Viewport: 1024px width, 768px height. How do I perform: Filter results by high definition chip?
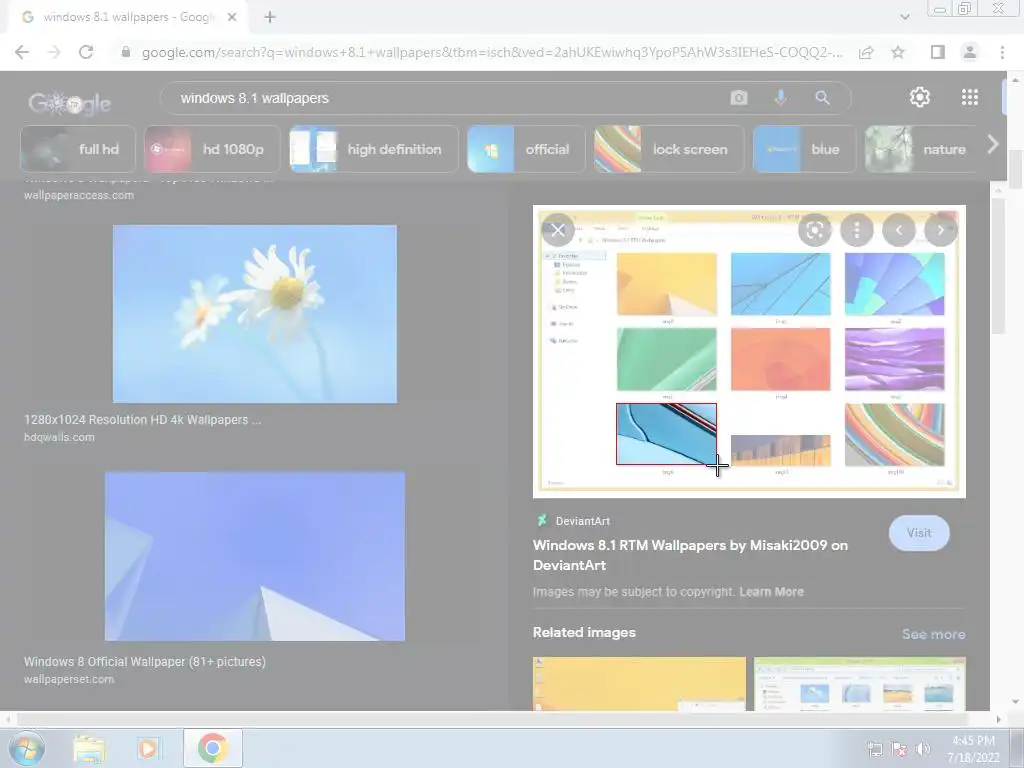[x=374, y=150]
